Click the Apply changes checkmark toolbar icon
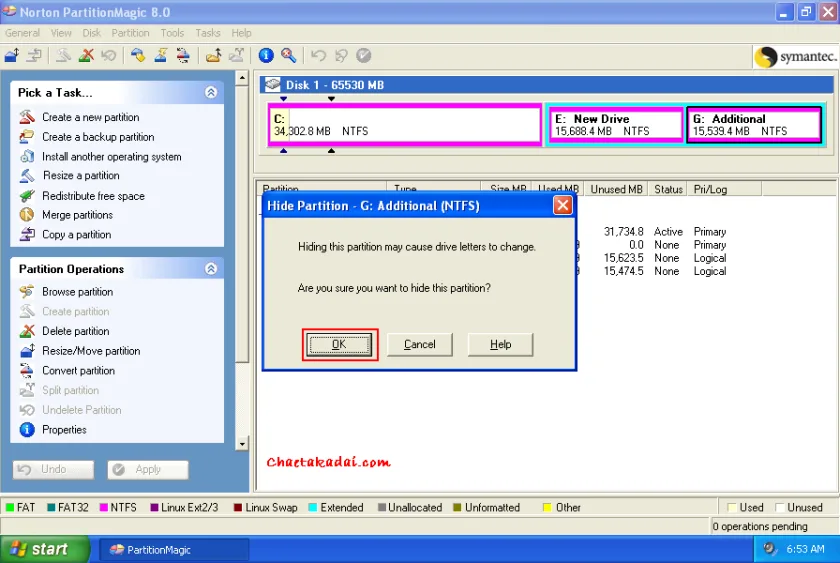840x563 pixels. click(363, 55)
